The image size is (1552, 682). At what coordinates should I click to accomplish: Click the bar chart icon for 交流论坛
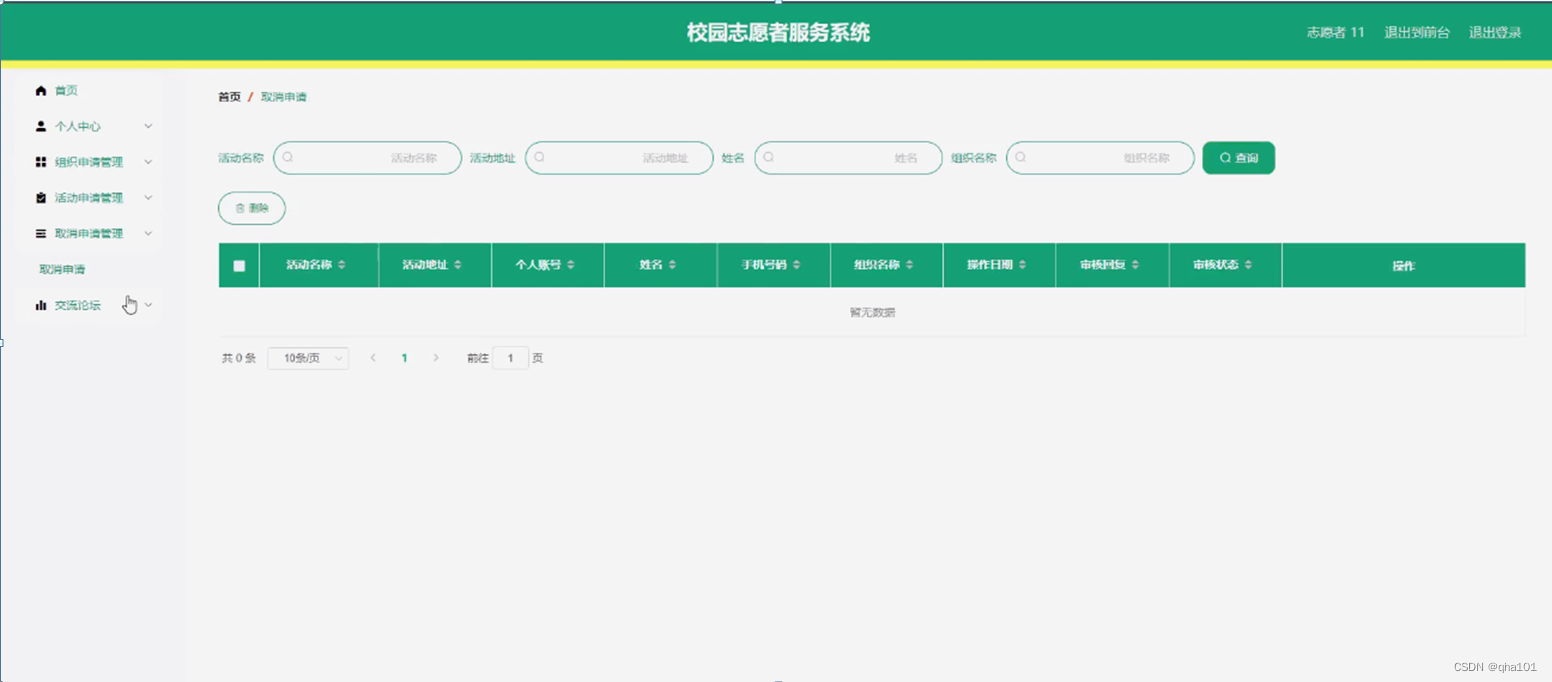41,305
